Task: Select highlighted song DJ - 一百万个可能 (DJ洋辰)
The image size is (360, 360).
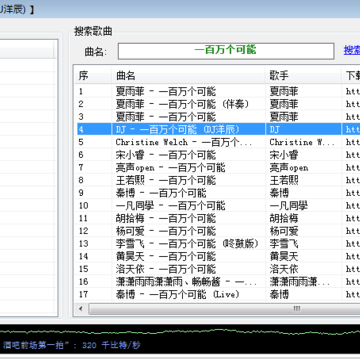Action: tap(178, 129)
